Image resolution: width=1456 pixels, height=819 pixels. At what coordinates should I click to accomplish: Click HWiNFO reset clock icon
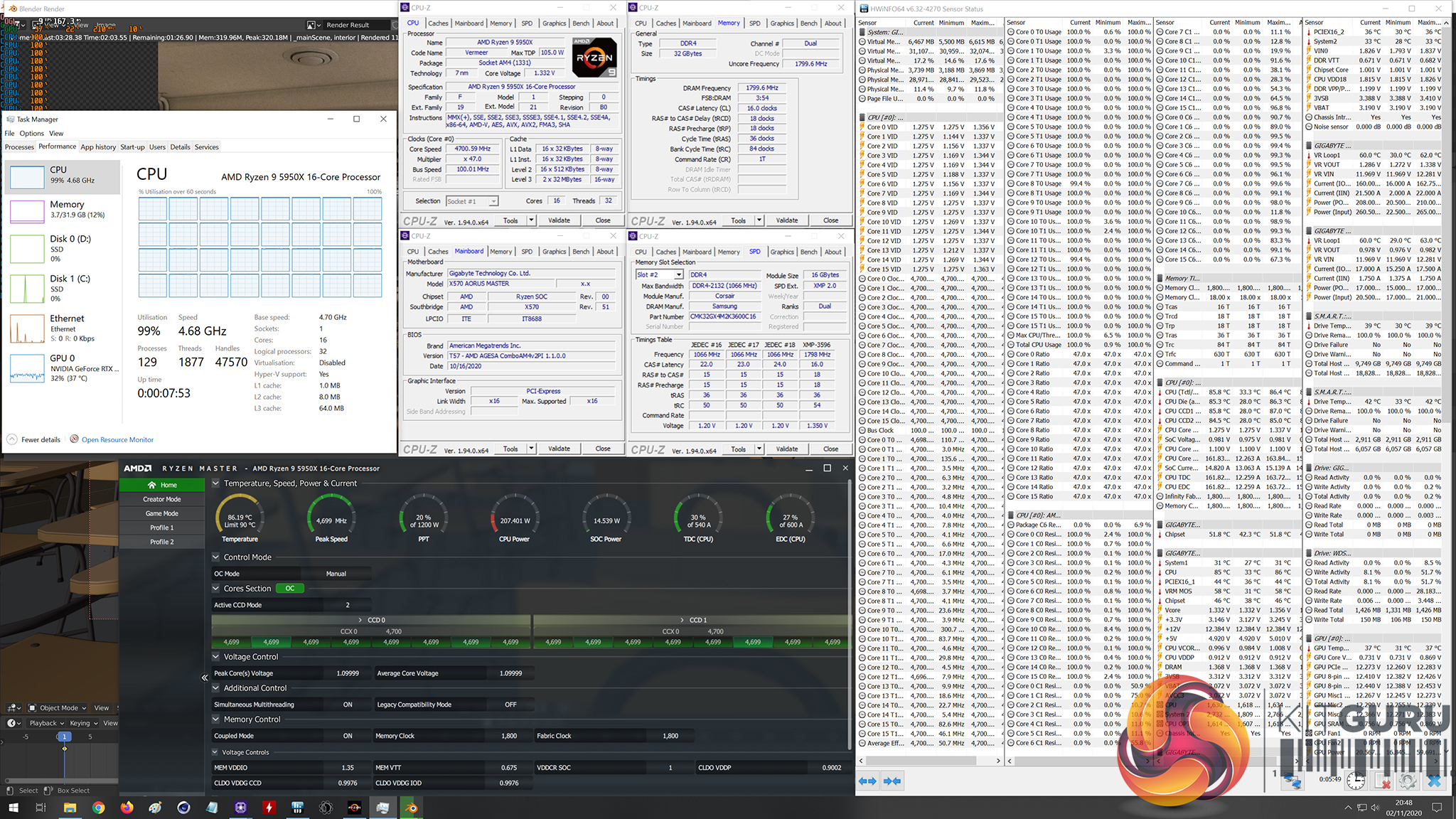[1356, 781]
